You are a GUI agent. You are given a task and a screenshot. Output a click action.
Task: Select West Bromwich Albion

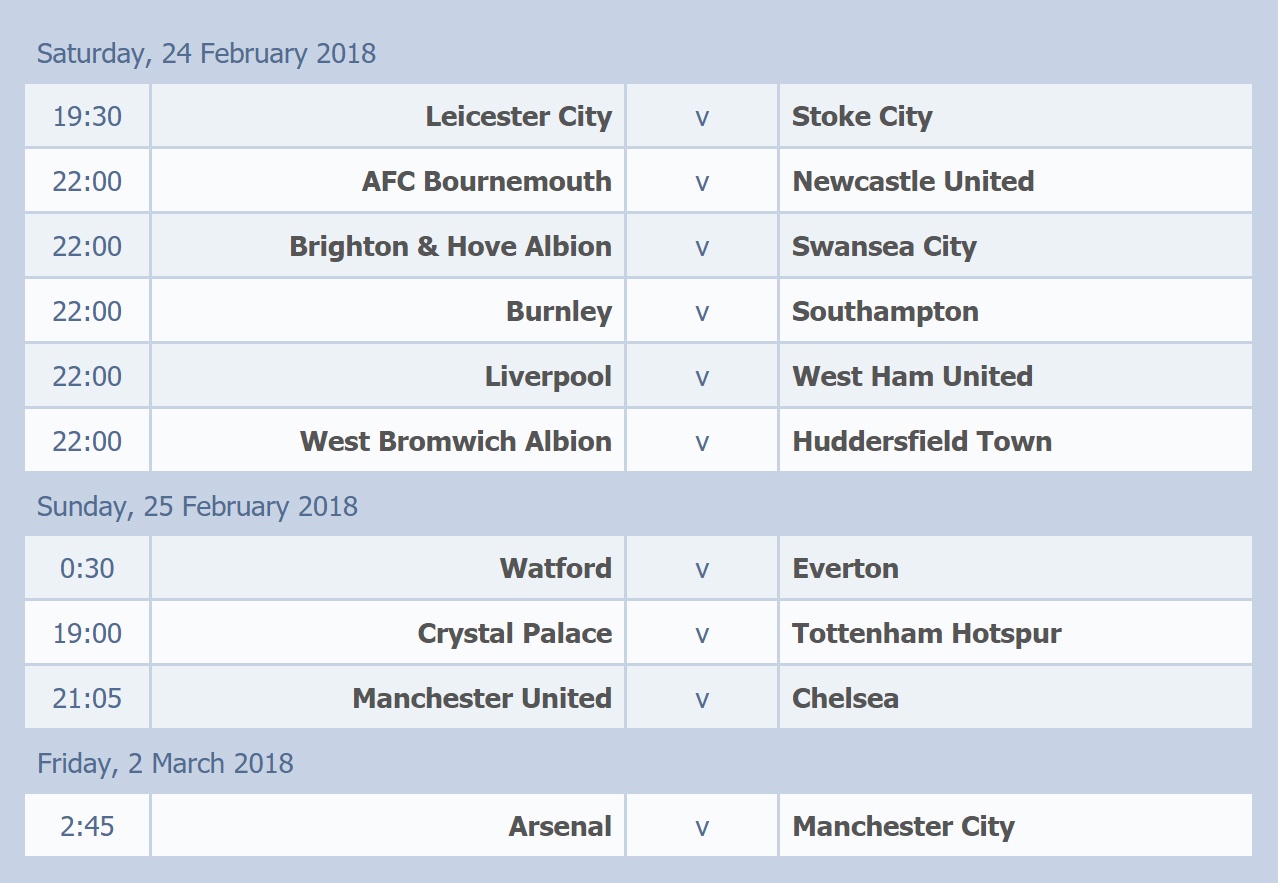click(455, 441)
